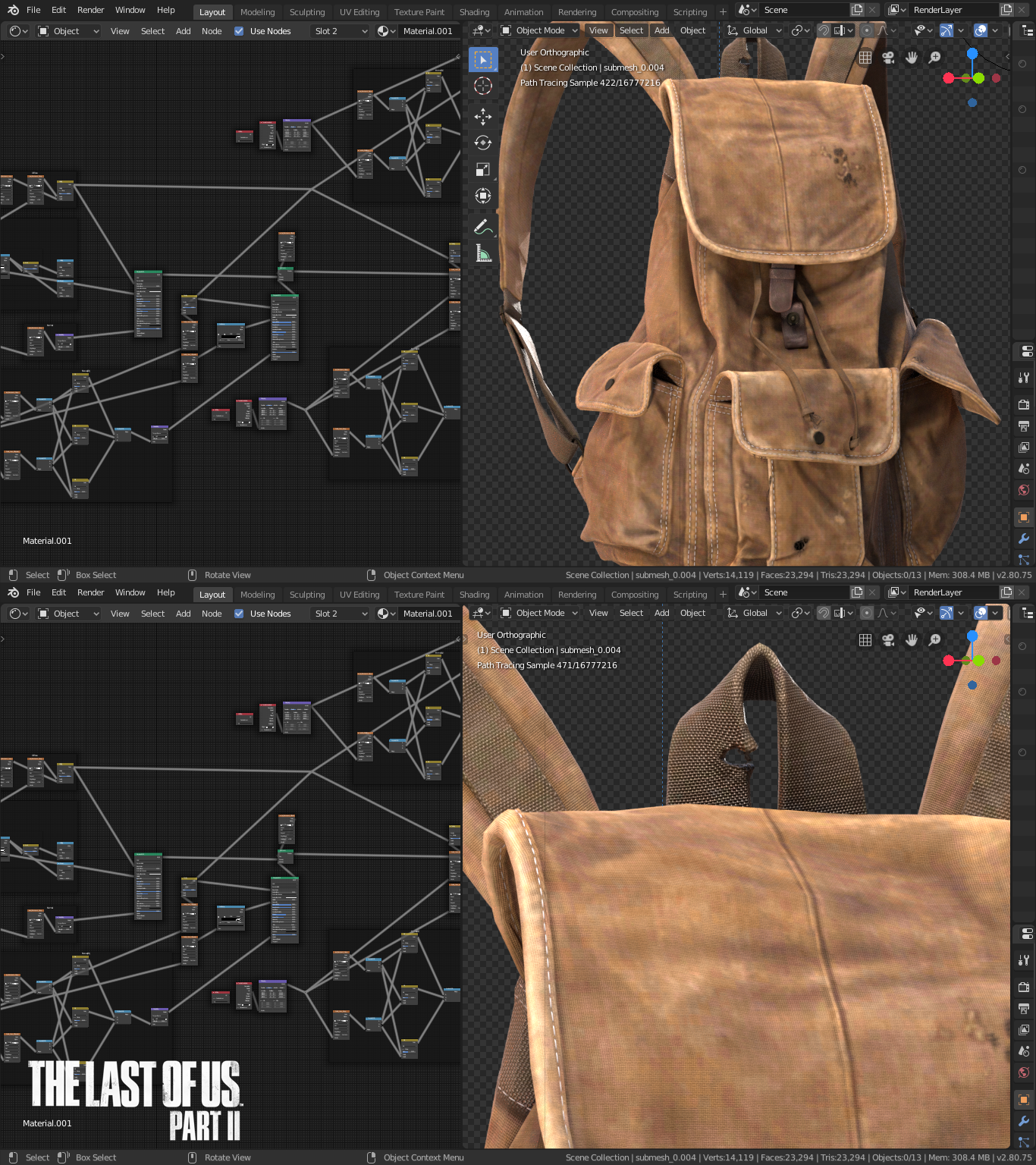Open Slot 2 dropdown in lower node editor

[341, 614]
